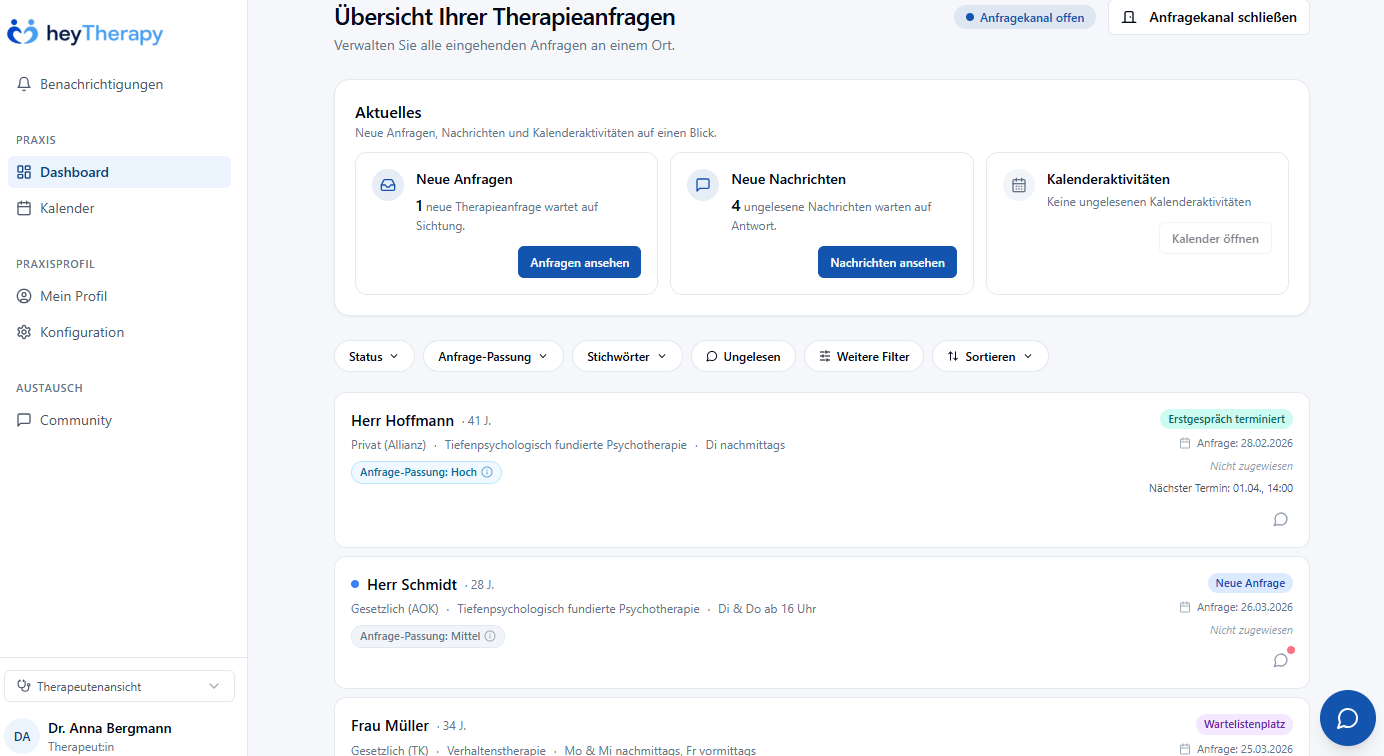Click calendar icon next to Anfrage: 28.02.2026
This screenshot has height=756, width=1384.
[1185, 443]
